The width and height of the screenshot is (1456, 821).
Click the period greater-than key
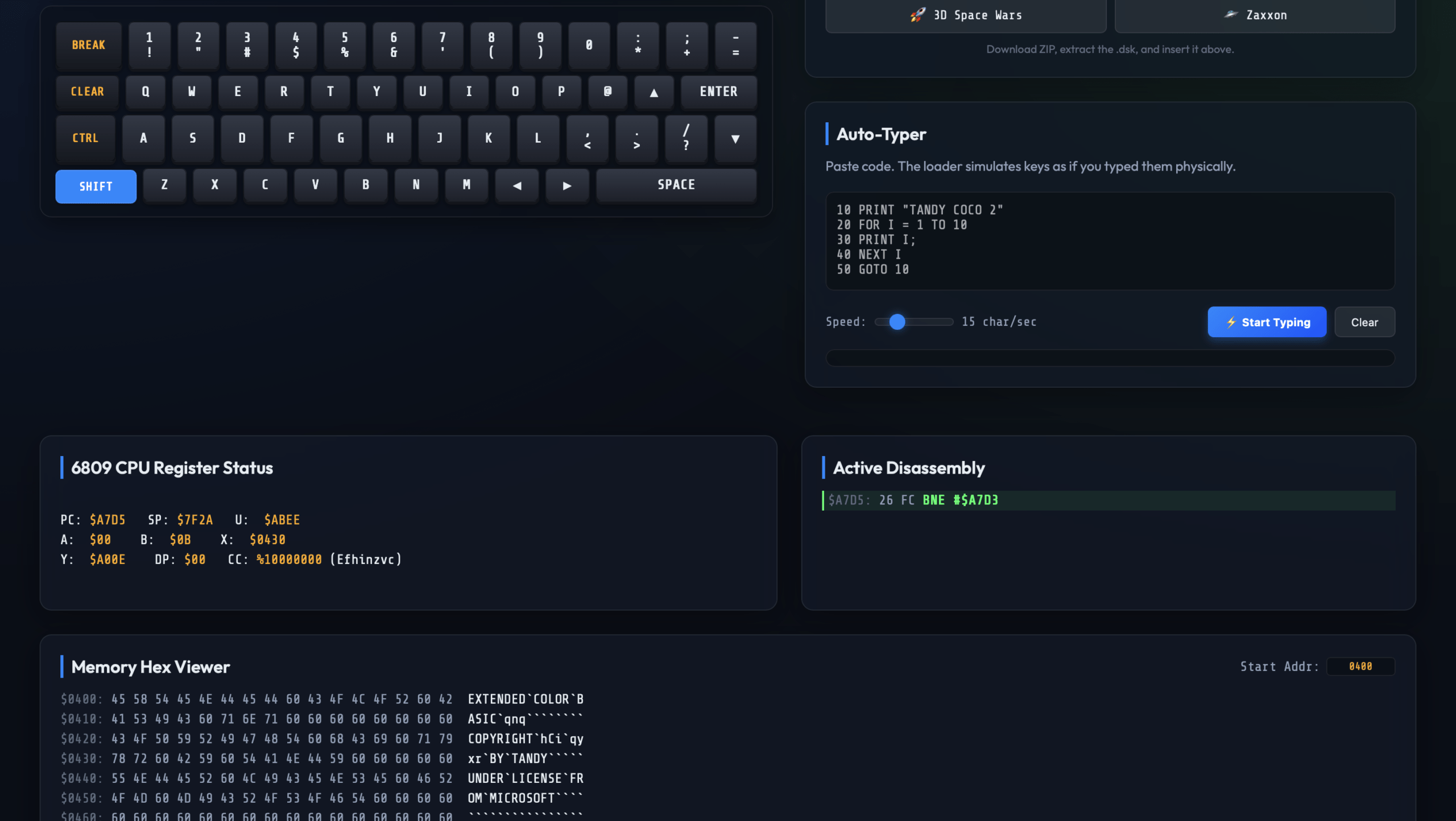tap(637, 138)
